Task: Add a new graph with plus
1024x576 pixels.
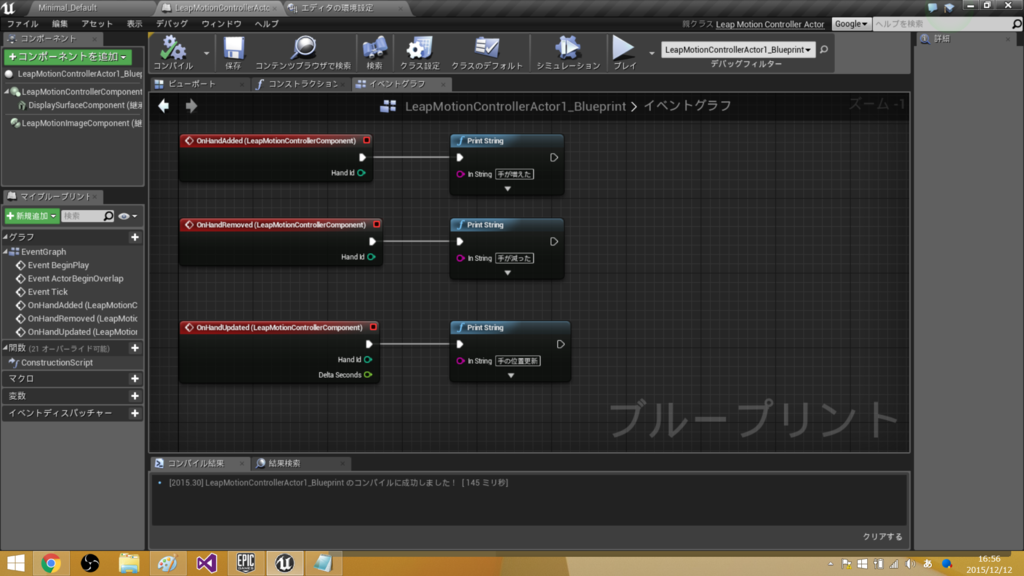Action: tap(135, 237)
